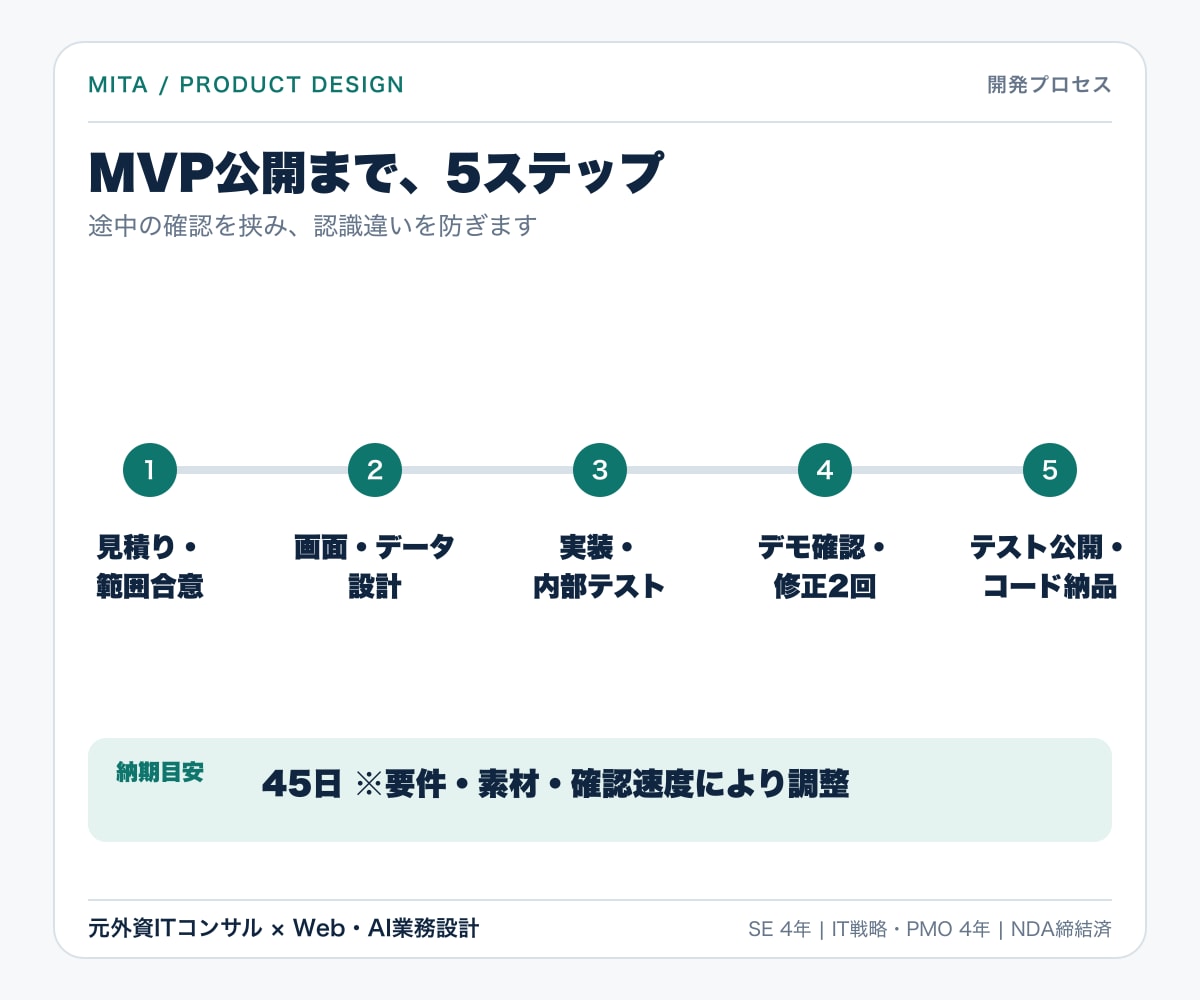Click the step 1 circle marker

point(150,470)
